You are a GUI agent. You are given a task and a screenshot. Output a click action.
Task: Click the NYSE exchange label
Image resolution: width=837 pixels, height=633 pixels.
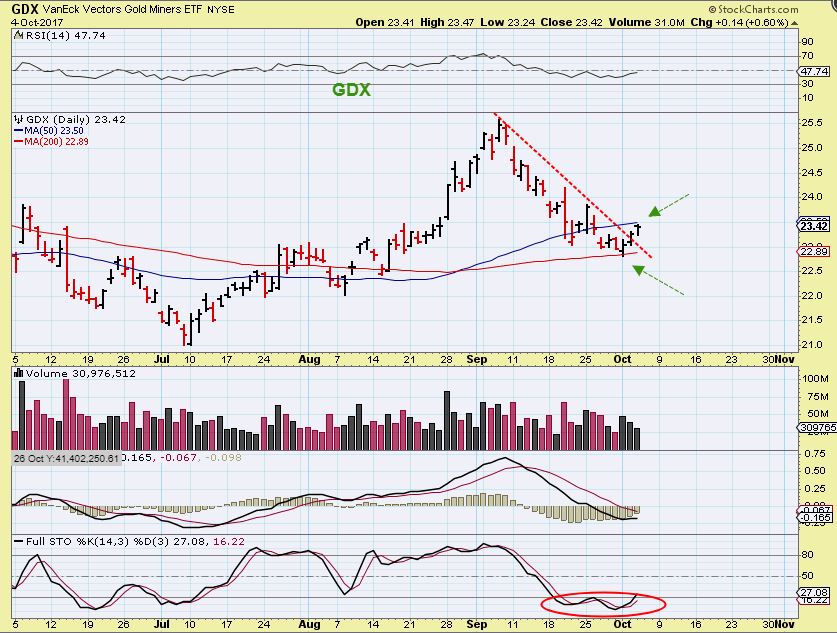click(x=220, y=10)
